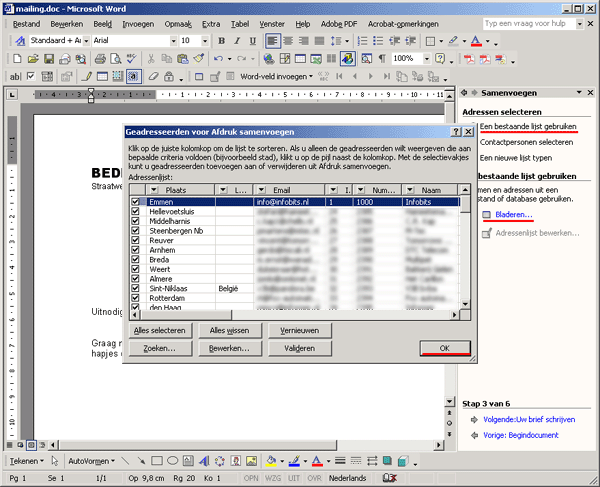The height and width of the screenshot is (487, 600).
Task: Click the Bladeren link in task pane
Action: pyautogui.click(x=514, y=215)
